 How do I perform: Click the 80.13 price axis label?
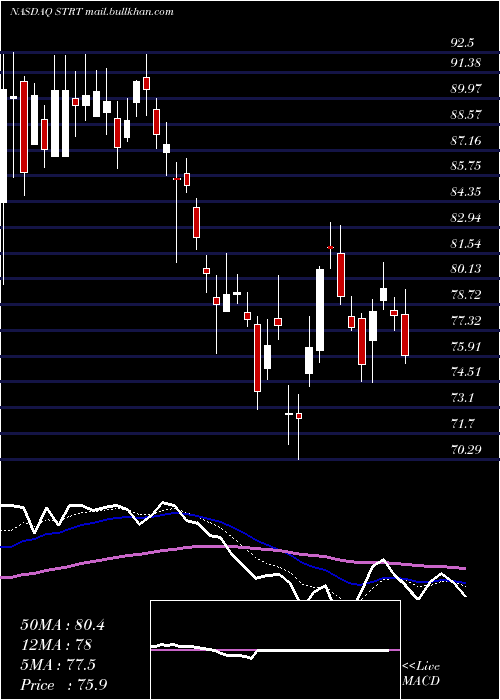[x=465, y=269]
